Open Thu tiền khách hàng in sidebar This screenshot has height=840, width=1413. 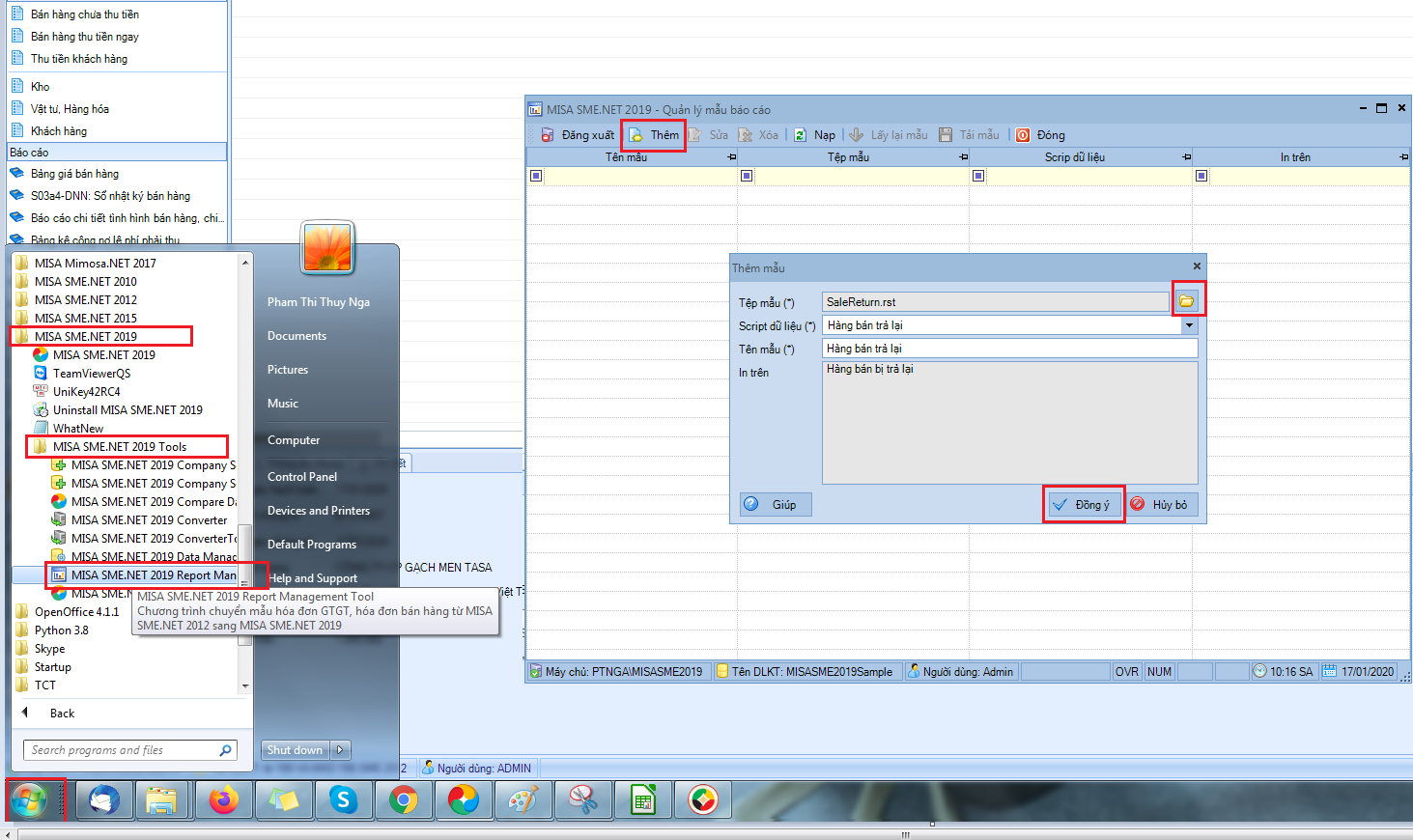coord(78,59)
